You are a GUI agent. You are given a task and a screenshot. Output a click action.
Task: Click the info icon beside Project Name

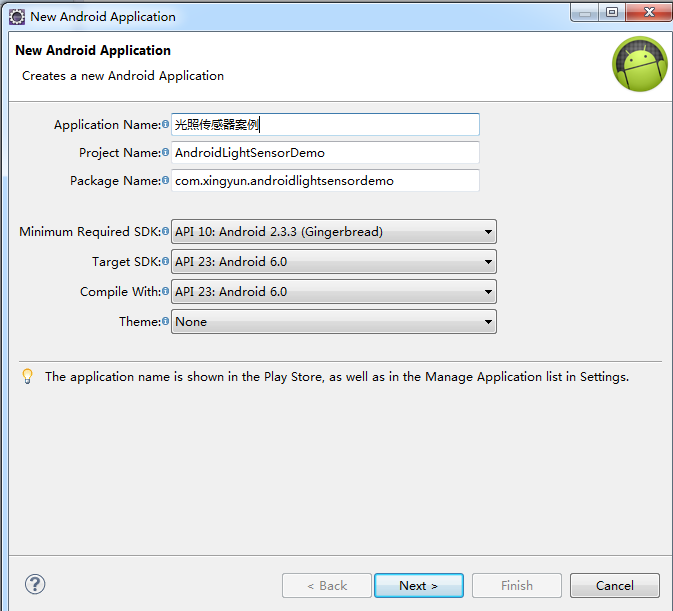166,152
